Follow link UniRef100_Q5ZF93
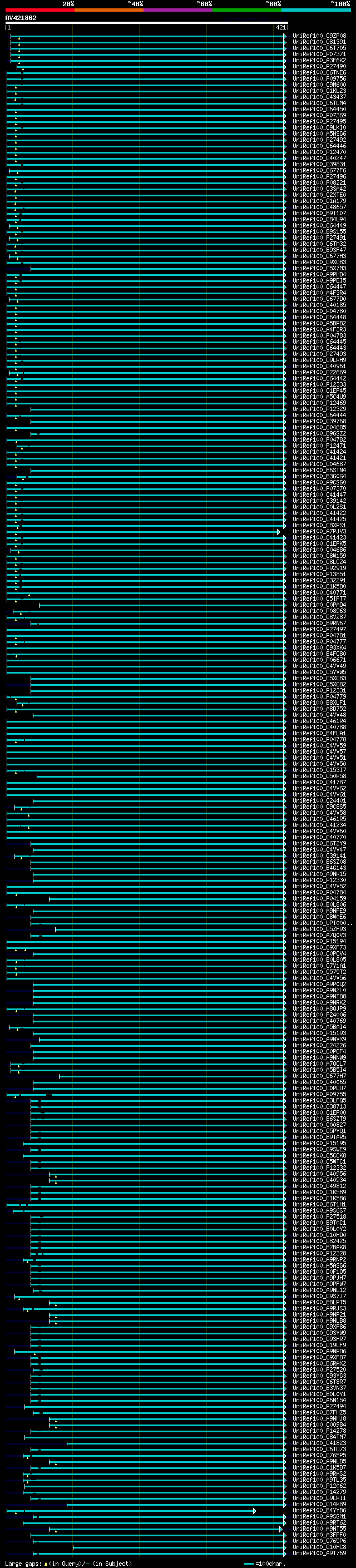This screenshot has height=1568, width=356. click(x=319, y=929)
